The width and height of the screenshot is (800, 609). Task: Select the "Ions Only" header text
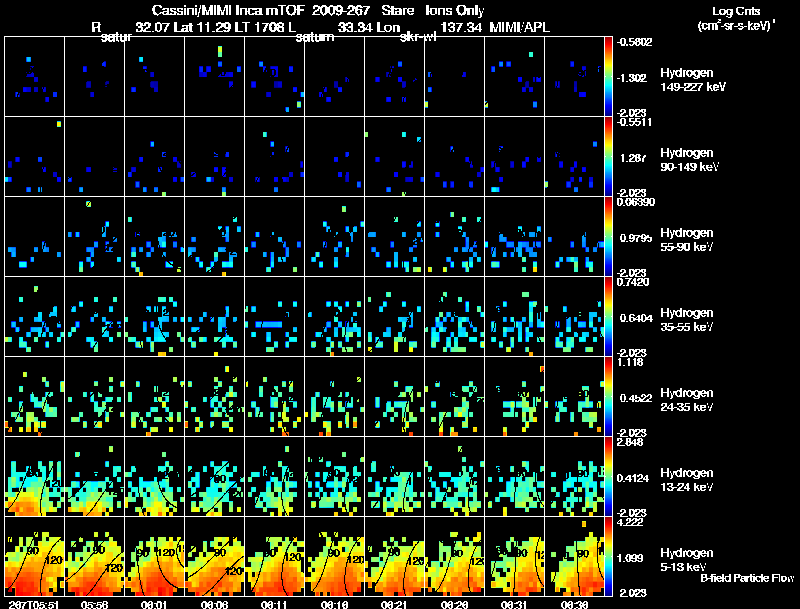coord(455,11)
